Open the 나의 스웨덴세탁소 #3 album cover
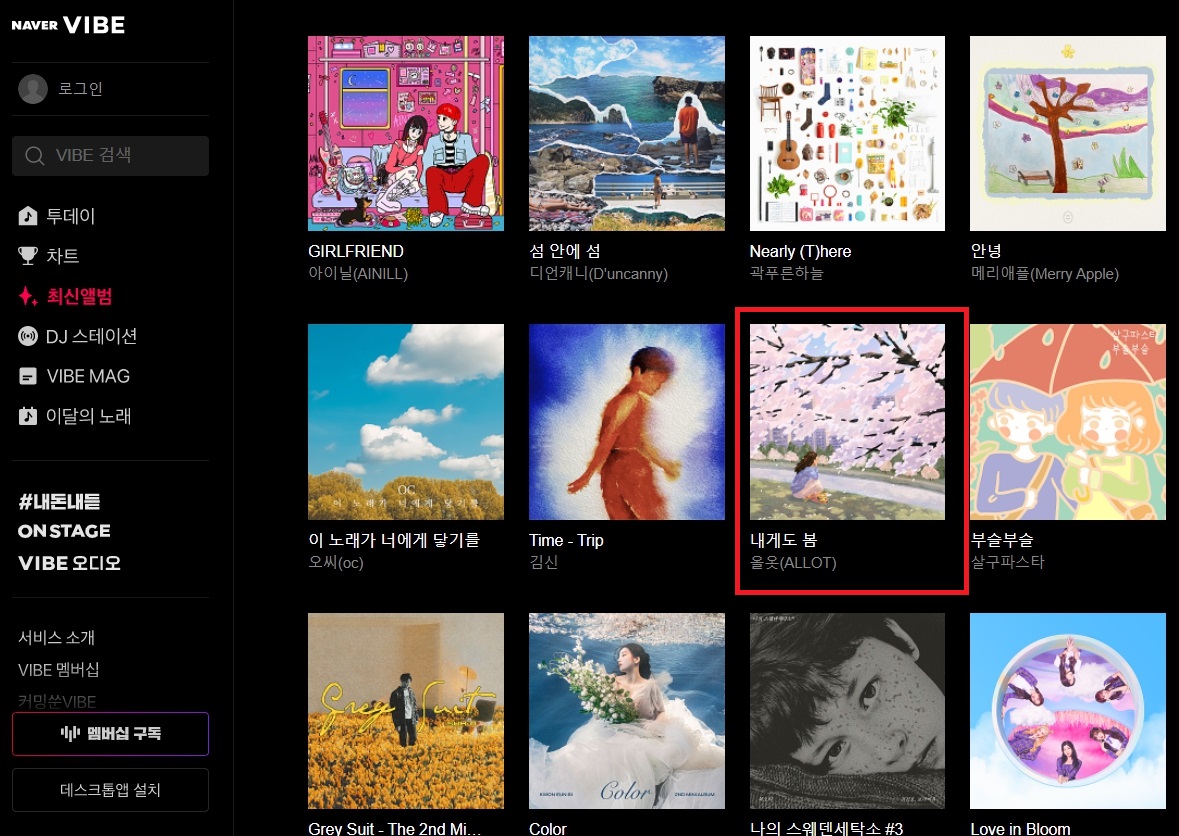The width and height of the screenshot is (1179, 836). coord(847,710)
